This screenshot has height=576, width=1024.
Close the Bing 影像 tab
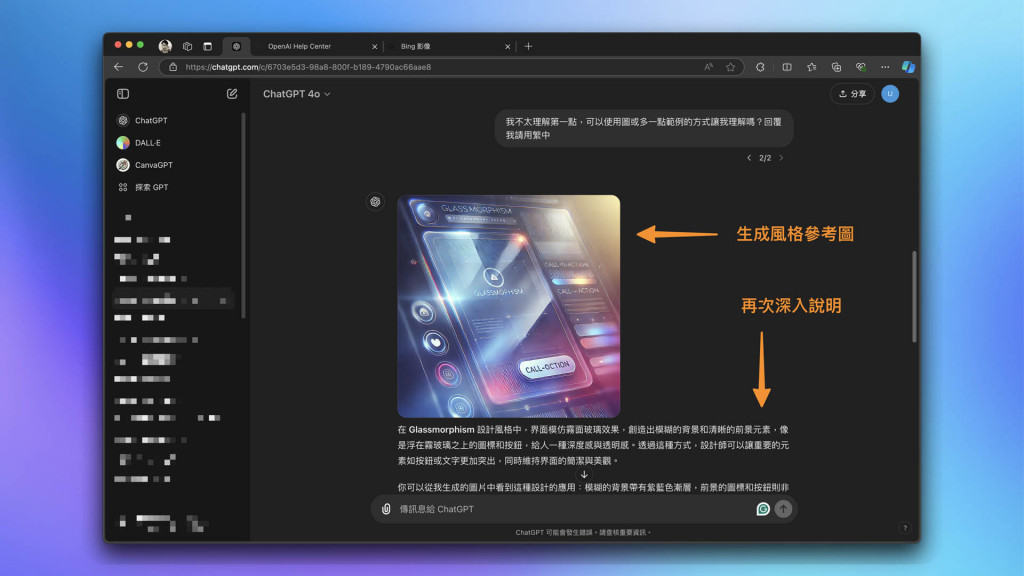(507, 46)
